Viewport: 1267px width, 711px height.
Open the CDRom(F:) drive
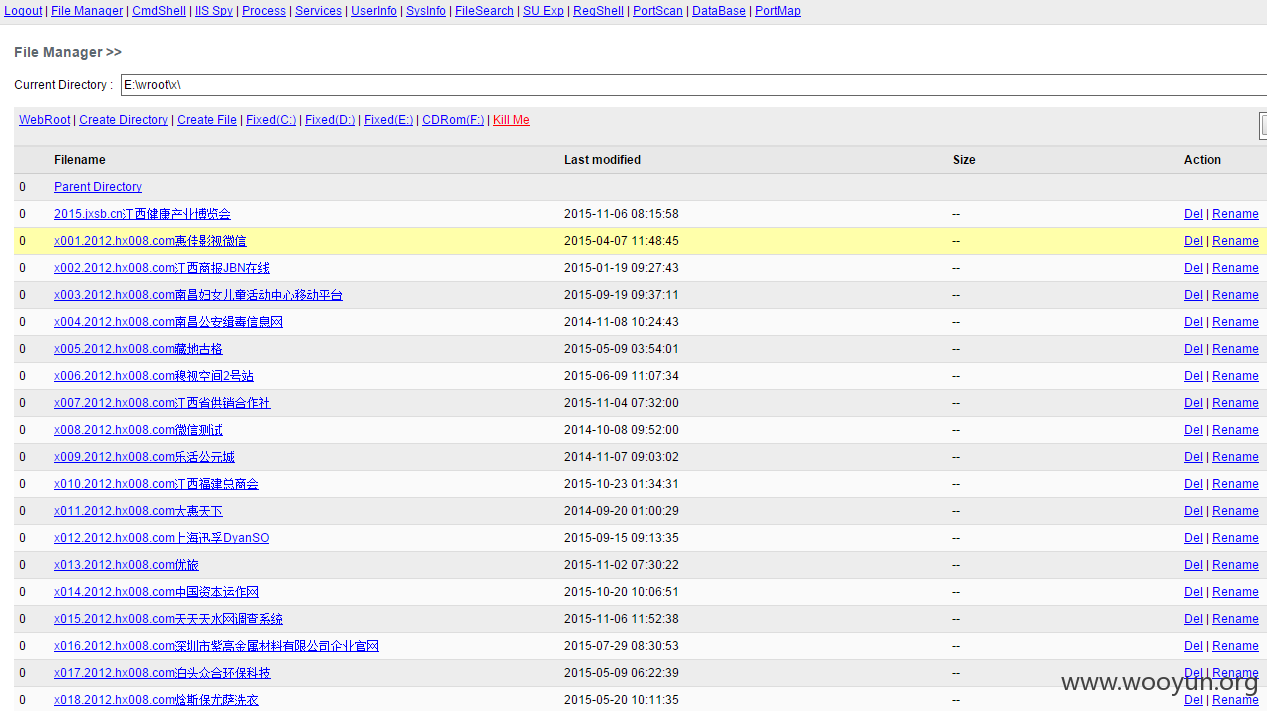tap(453, 120)
